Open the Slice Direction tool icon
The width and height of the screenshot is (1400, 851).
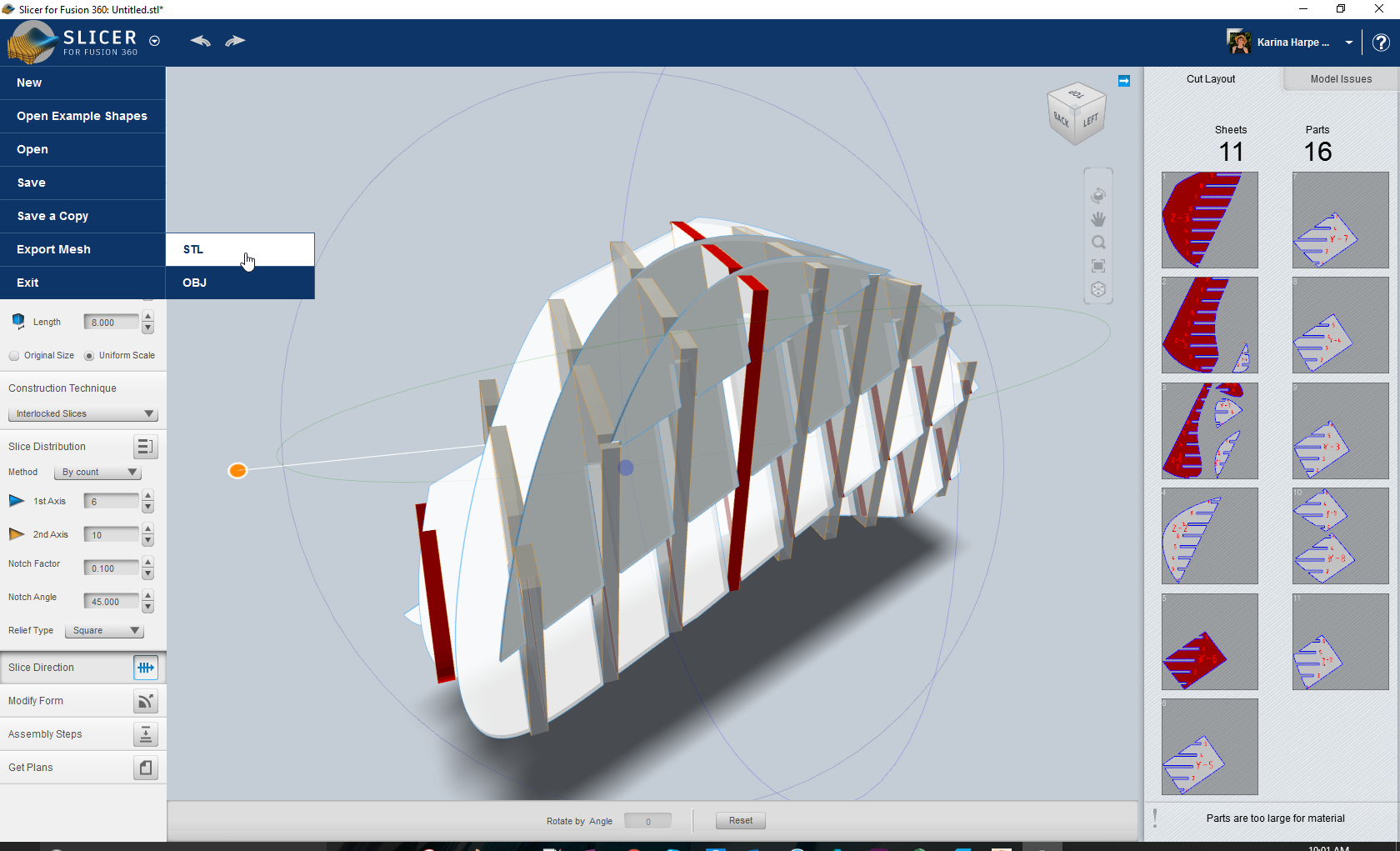pyautogui.click(x=145, y=667)
